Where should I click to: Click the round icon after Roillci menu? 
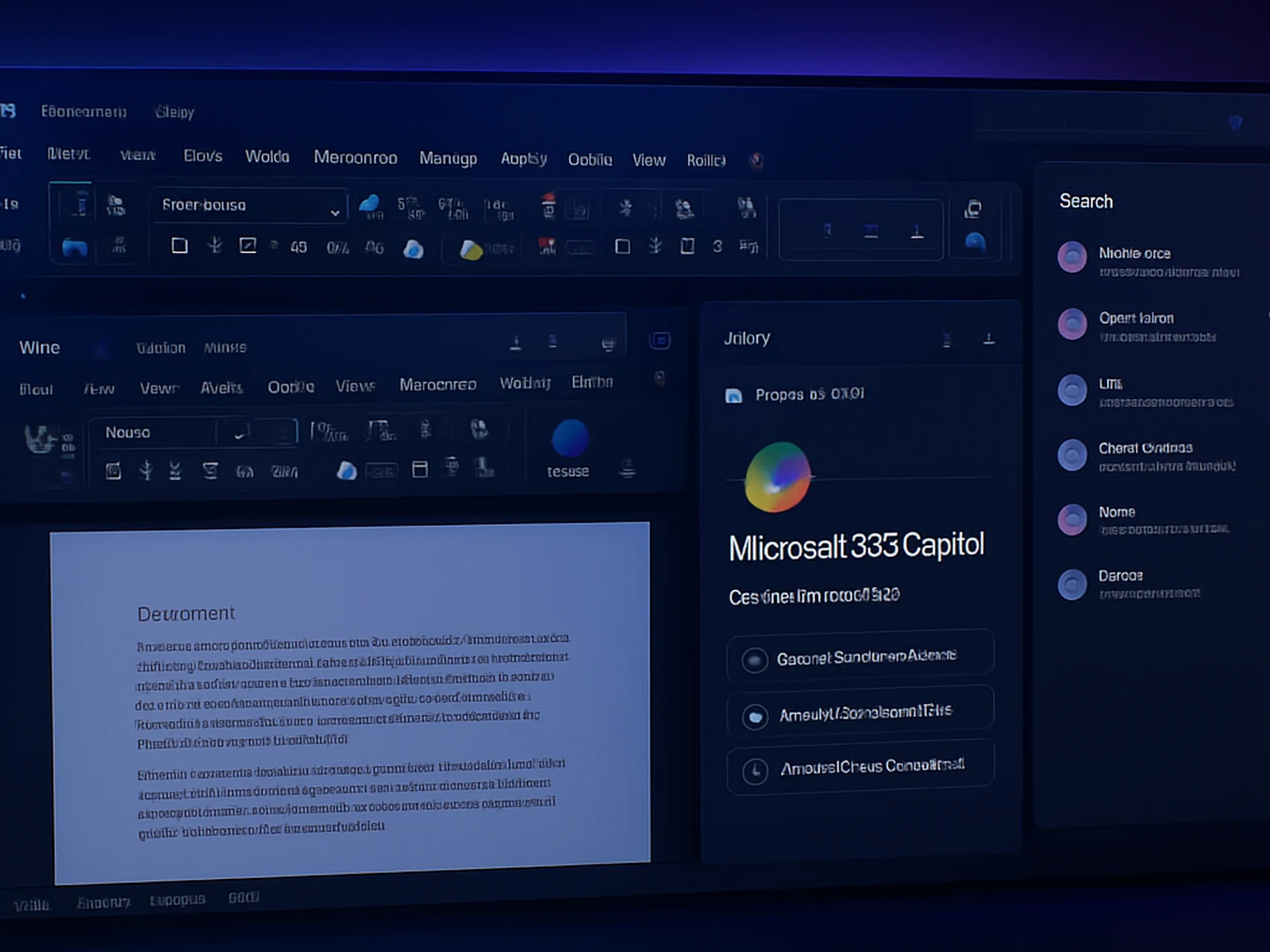point(755,160)
